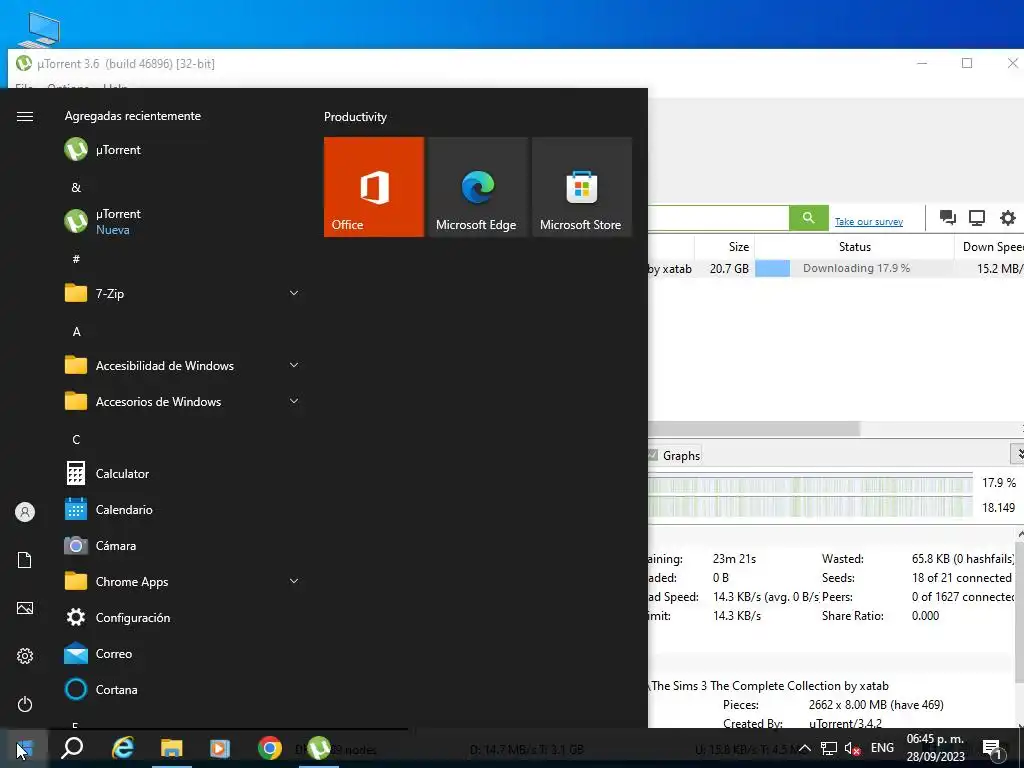Sort torrents by the Size column
This screenshot has width=1024, height=768.
click(x=725, y=247)
